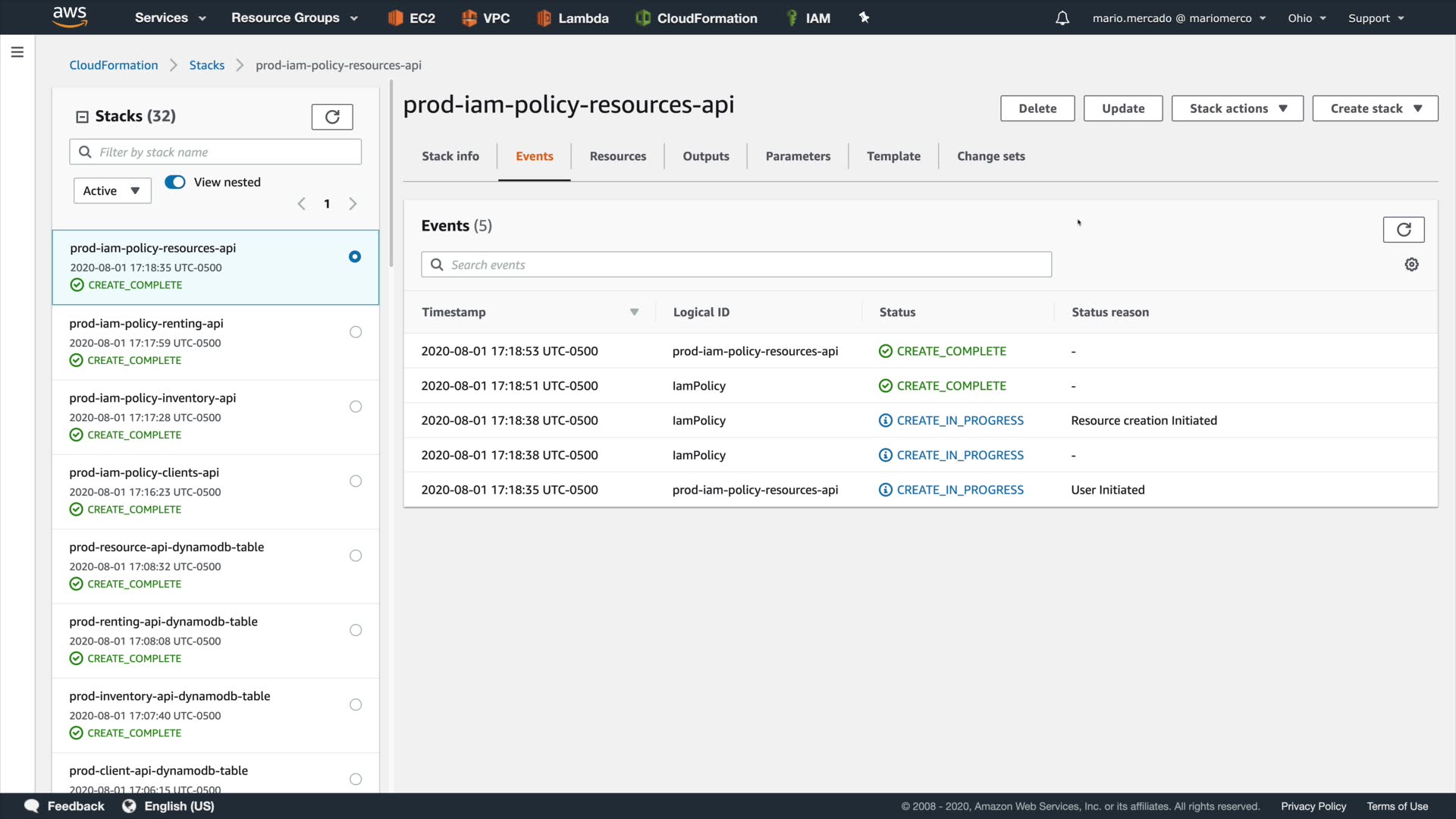Open the Active filter dropdown
Image resolution: width=1456 pixels, height=819 pixels.
click(112, 191)
